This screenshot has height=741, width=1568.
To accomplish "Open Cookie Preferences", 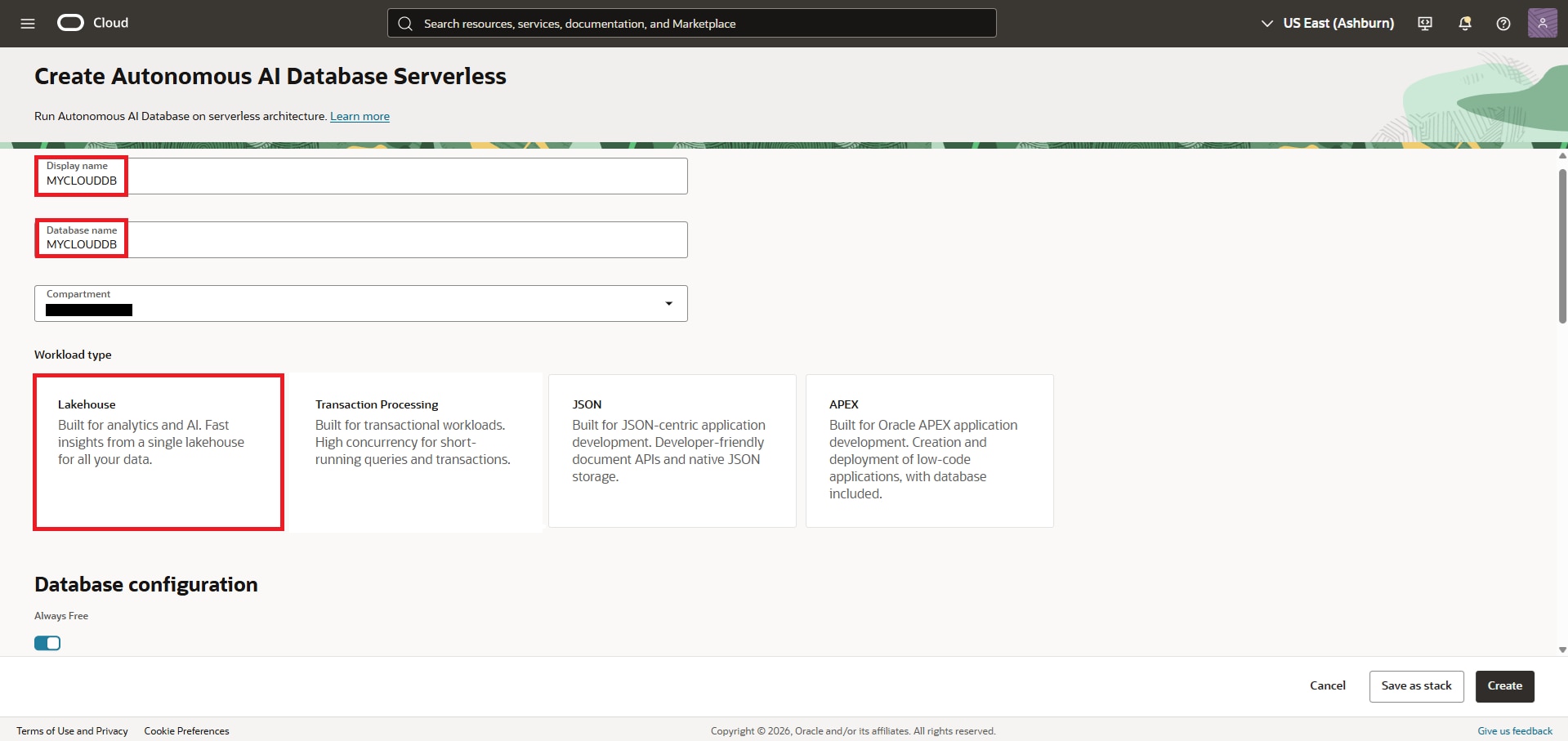I will click(x=186, y=731).
